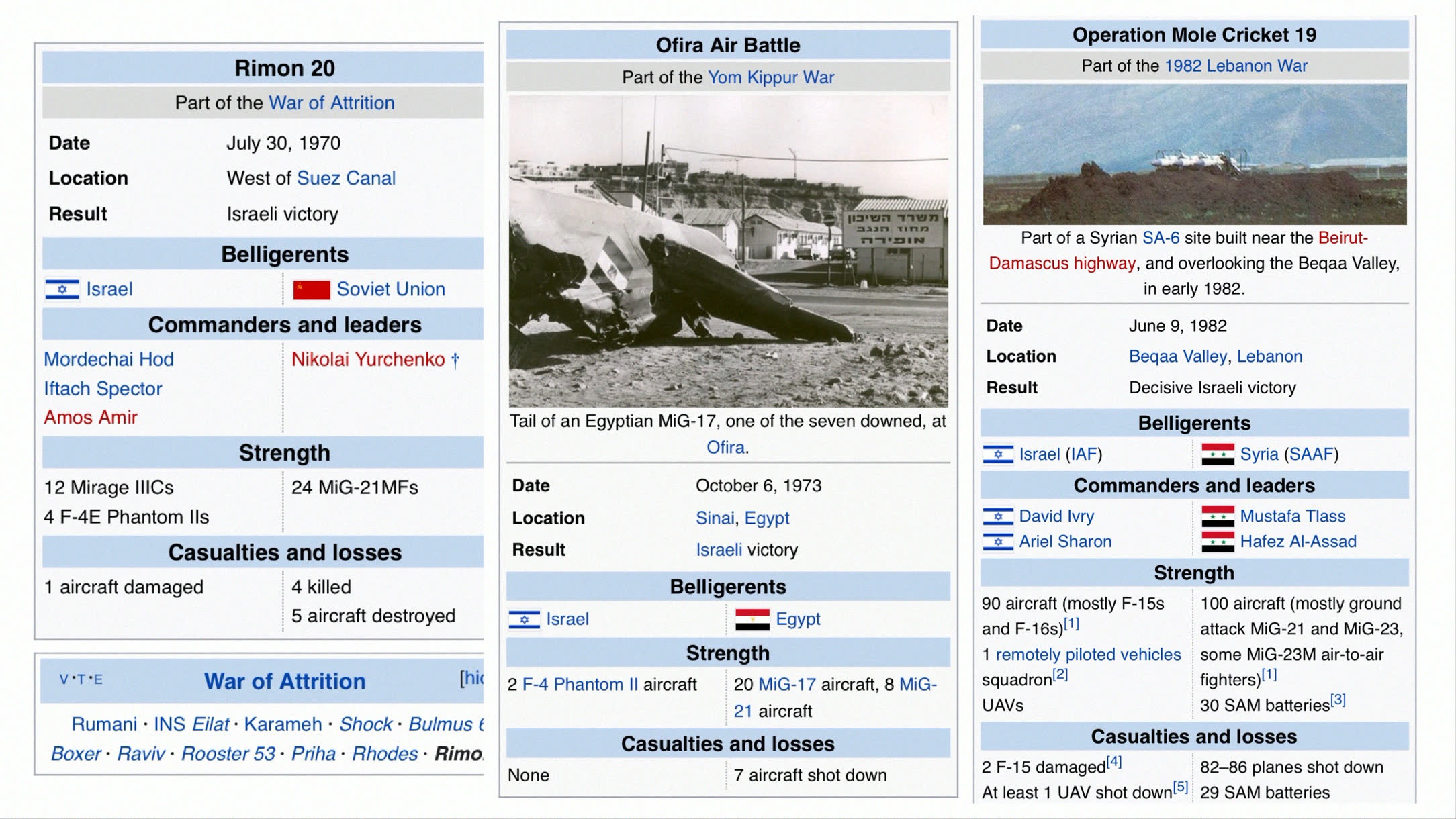Click the red Soviet Union flag icon
Image resolution: width=1456 pixels, height=819 pixels.
click(312, 289)
